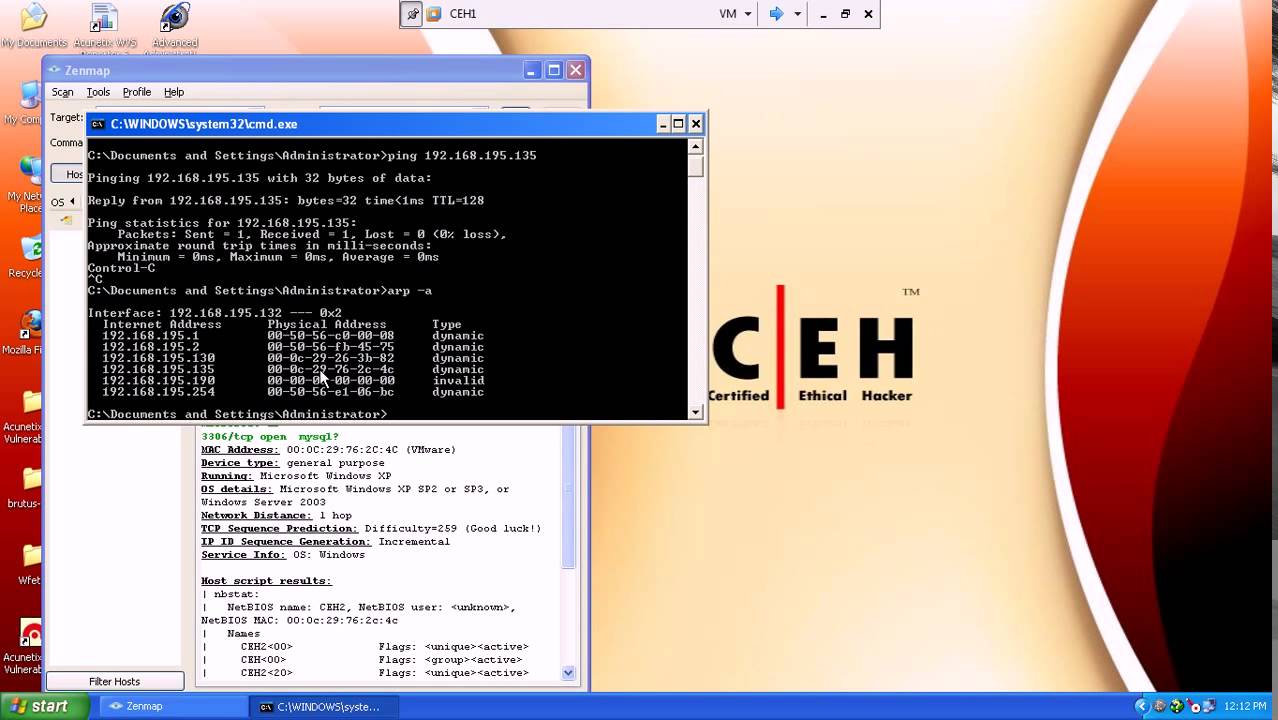The height and width of the screenshot is (720, 1278).
Task: Click the cmd.exe title bar icon
Action: 98,124
